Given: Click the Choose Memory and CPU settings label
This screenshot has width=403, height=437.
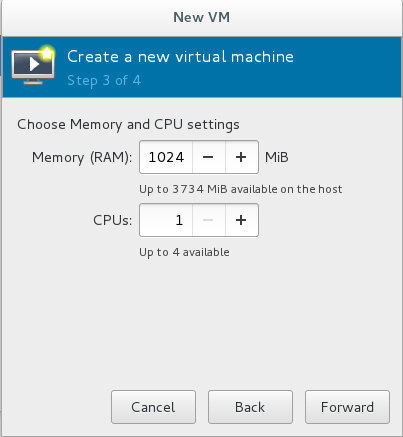Looking at the screenshot, I should pyautogui.click(x=128, y=125).
